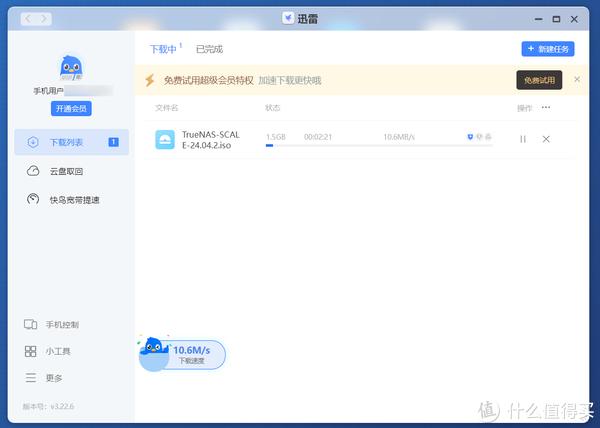600x428 pixels.
Task: Click the 开通会员 membership button
Action: [x=71, y=109]
